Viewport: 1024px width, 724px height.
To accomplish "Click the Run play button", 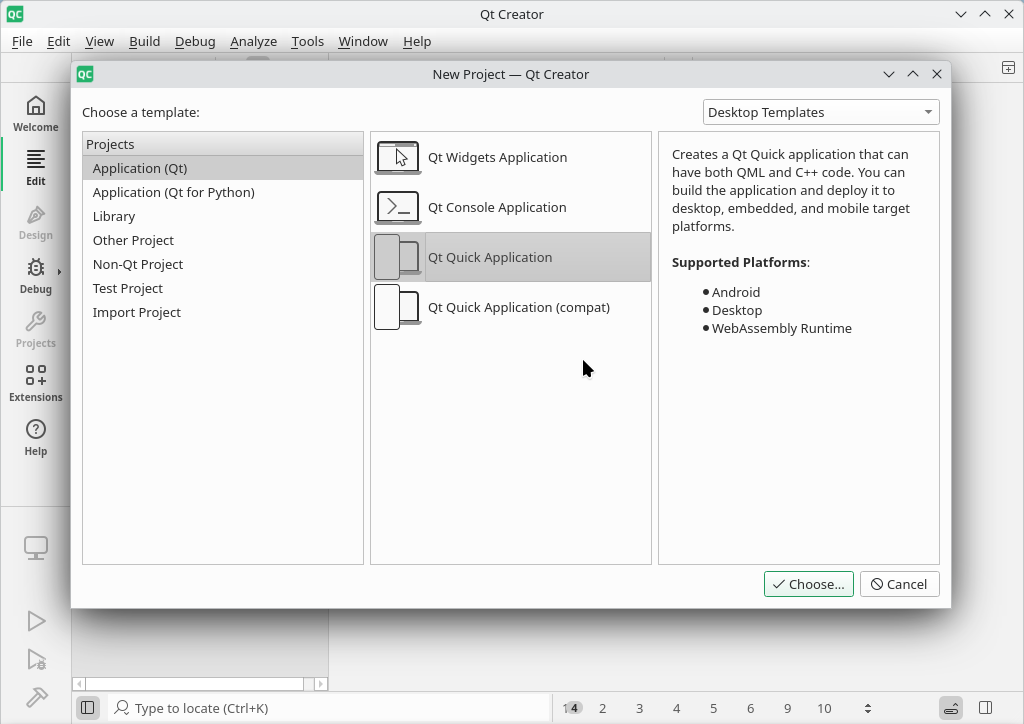I will click(x=36, y=621).
